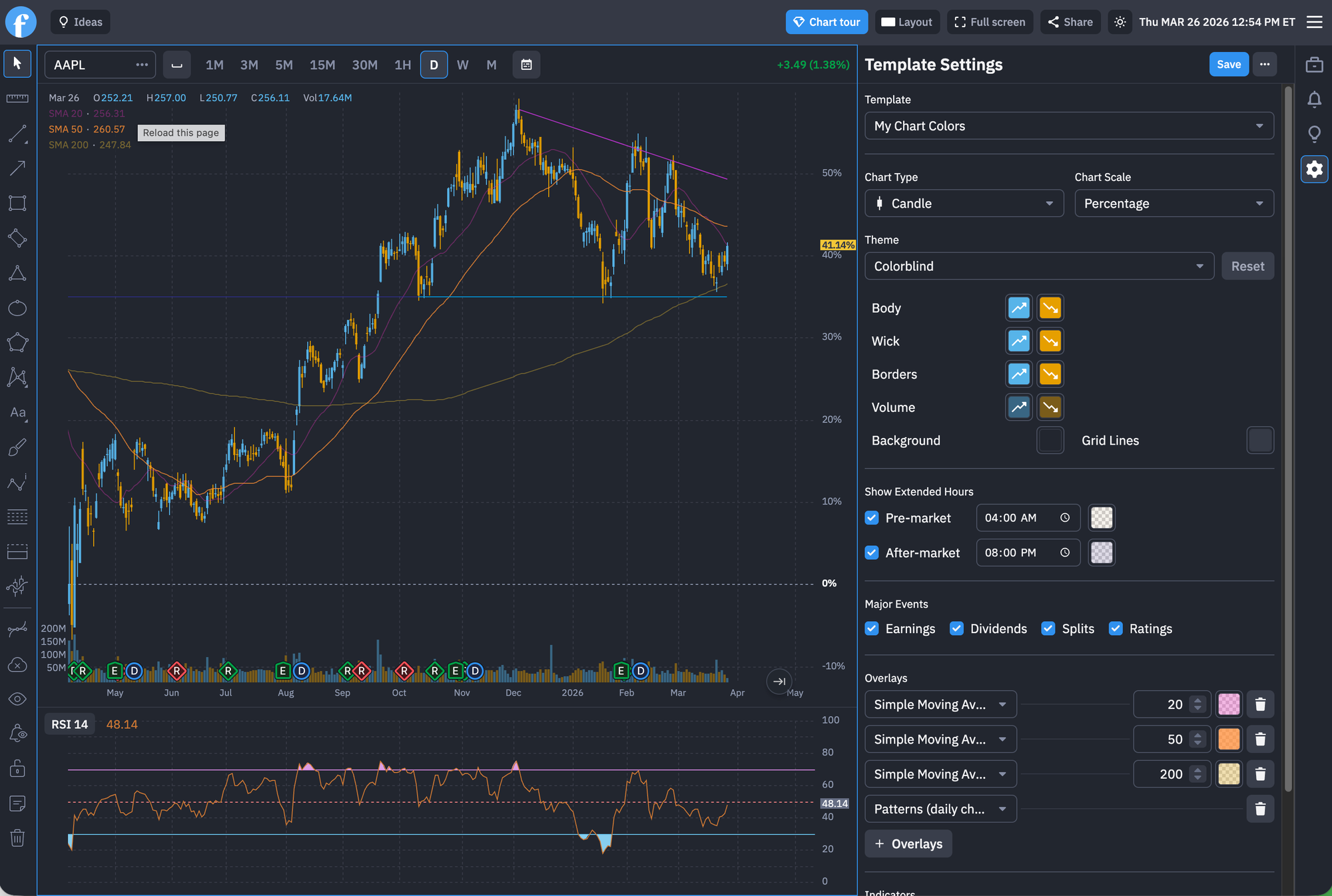Open the Chart Scale Percentage dropdown

click(x=1173, y=204)
